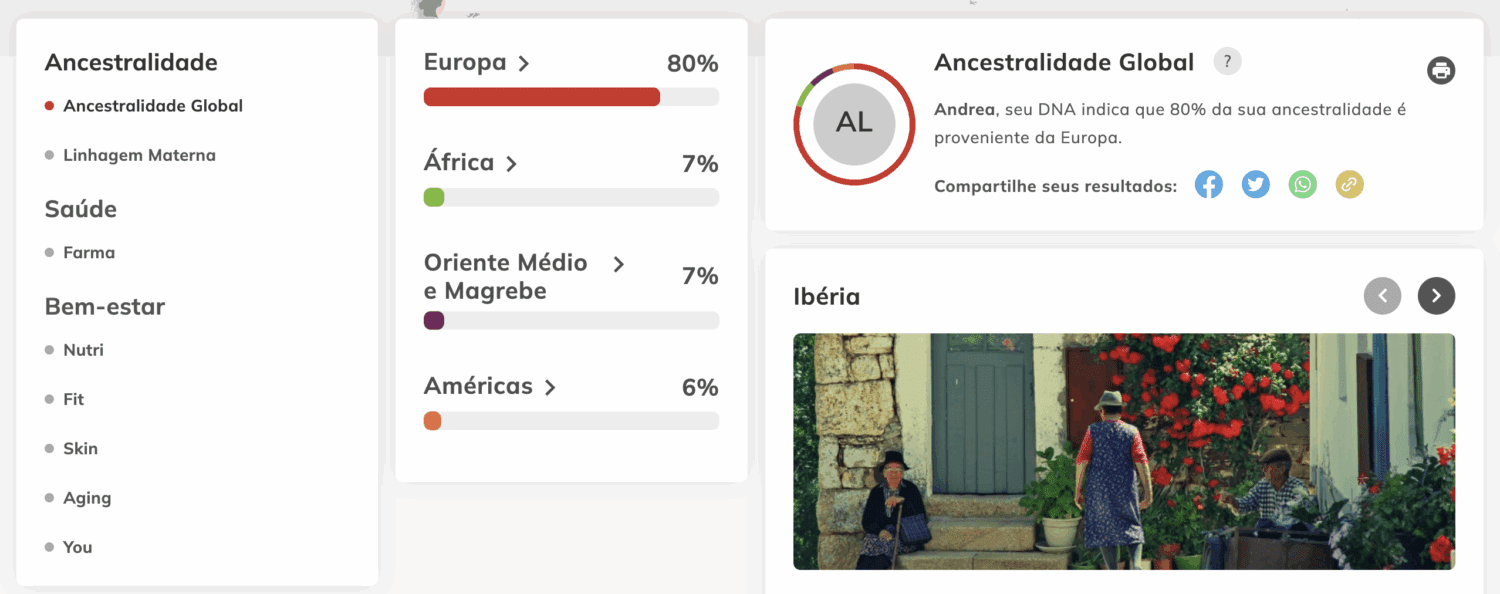Open the Farma section
This screenshot has height=594, width=1500.
pos(89,253)
